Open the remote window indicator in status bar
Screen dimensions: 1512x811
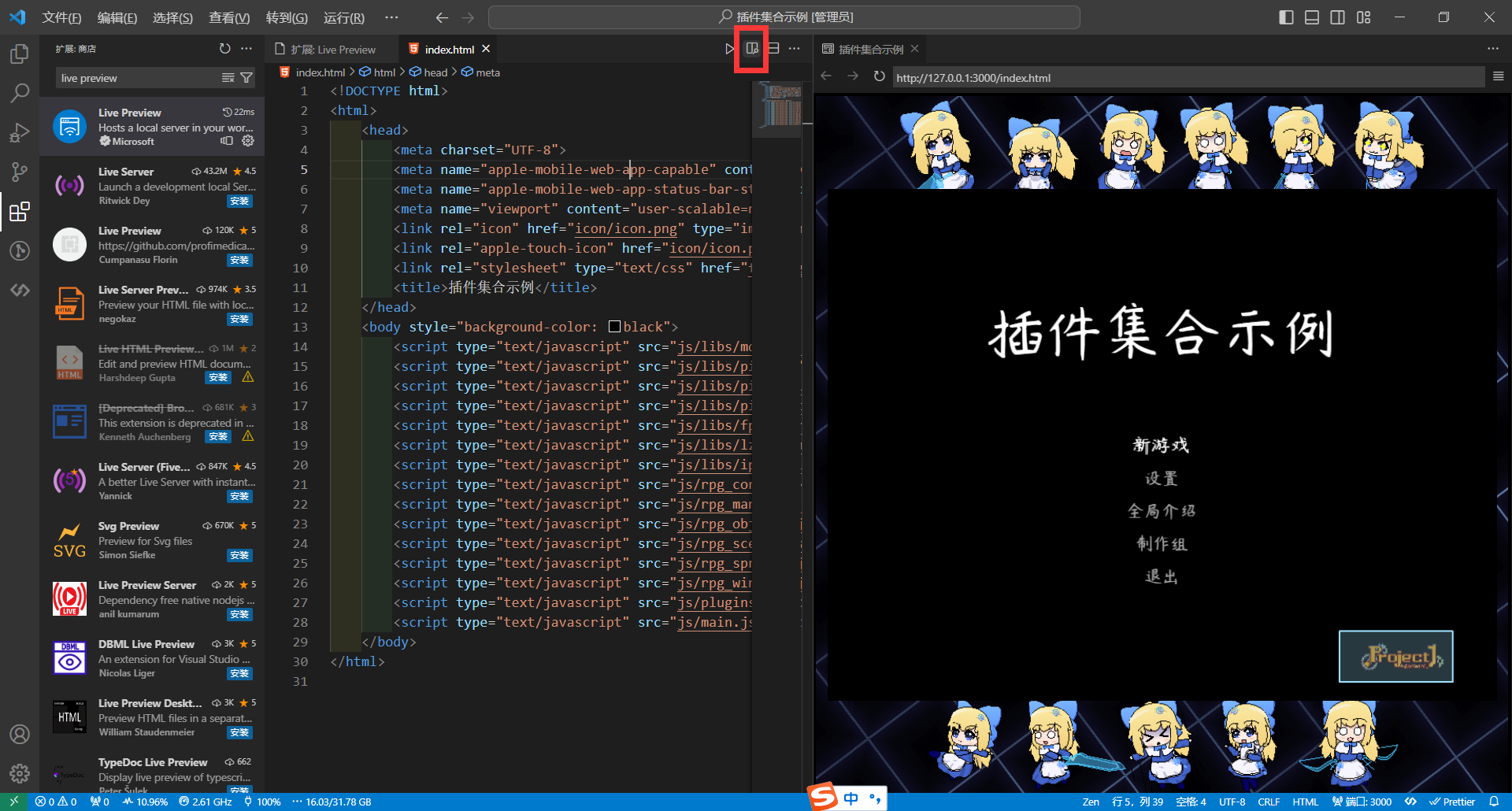(x=13, y=802)
